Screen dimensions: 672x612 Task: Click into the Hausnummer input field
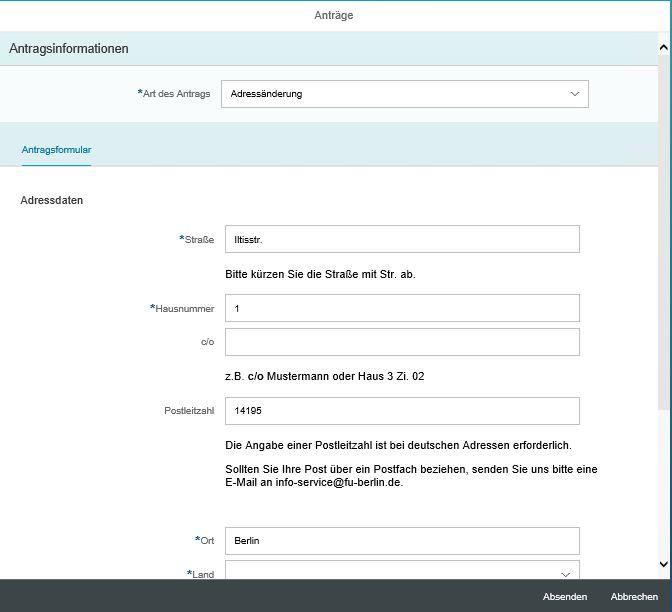tap(402, 308)
